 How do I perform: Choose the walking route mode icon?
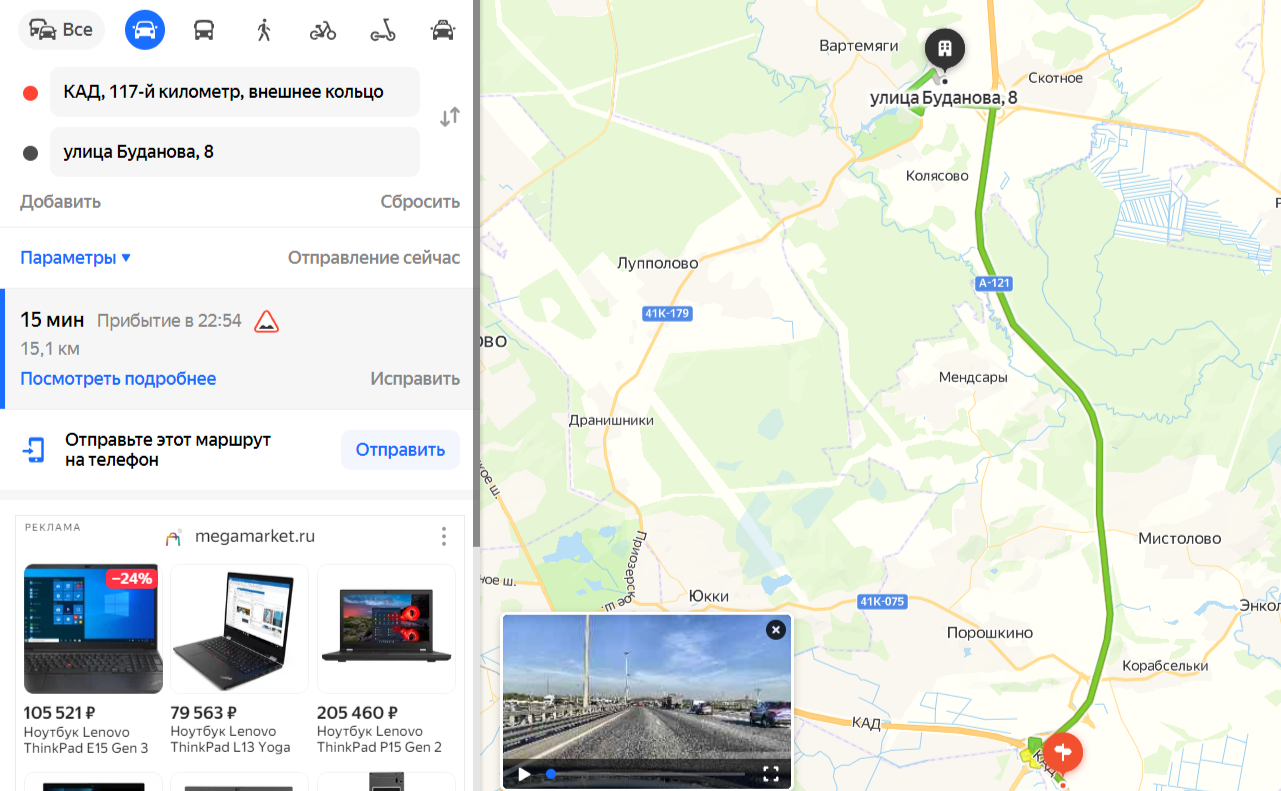click(x=264, y=30)
